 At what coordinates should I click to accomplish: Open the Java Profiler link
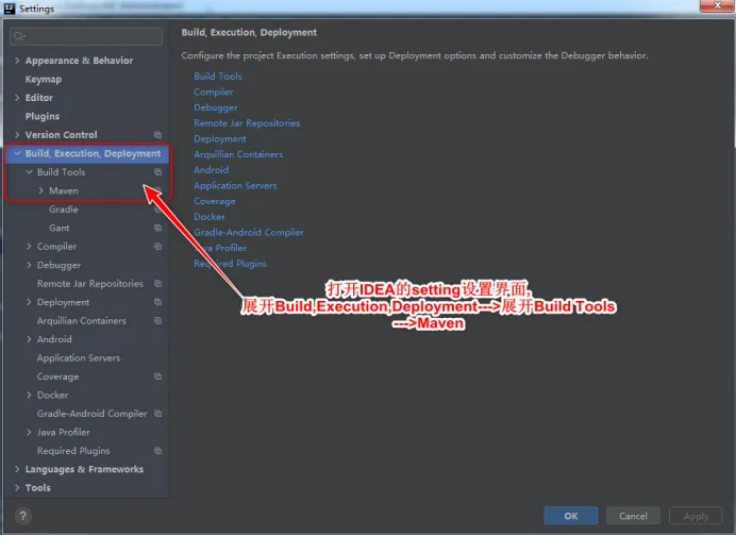click(x=220, y=248)
